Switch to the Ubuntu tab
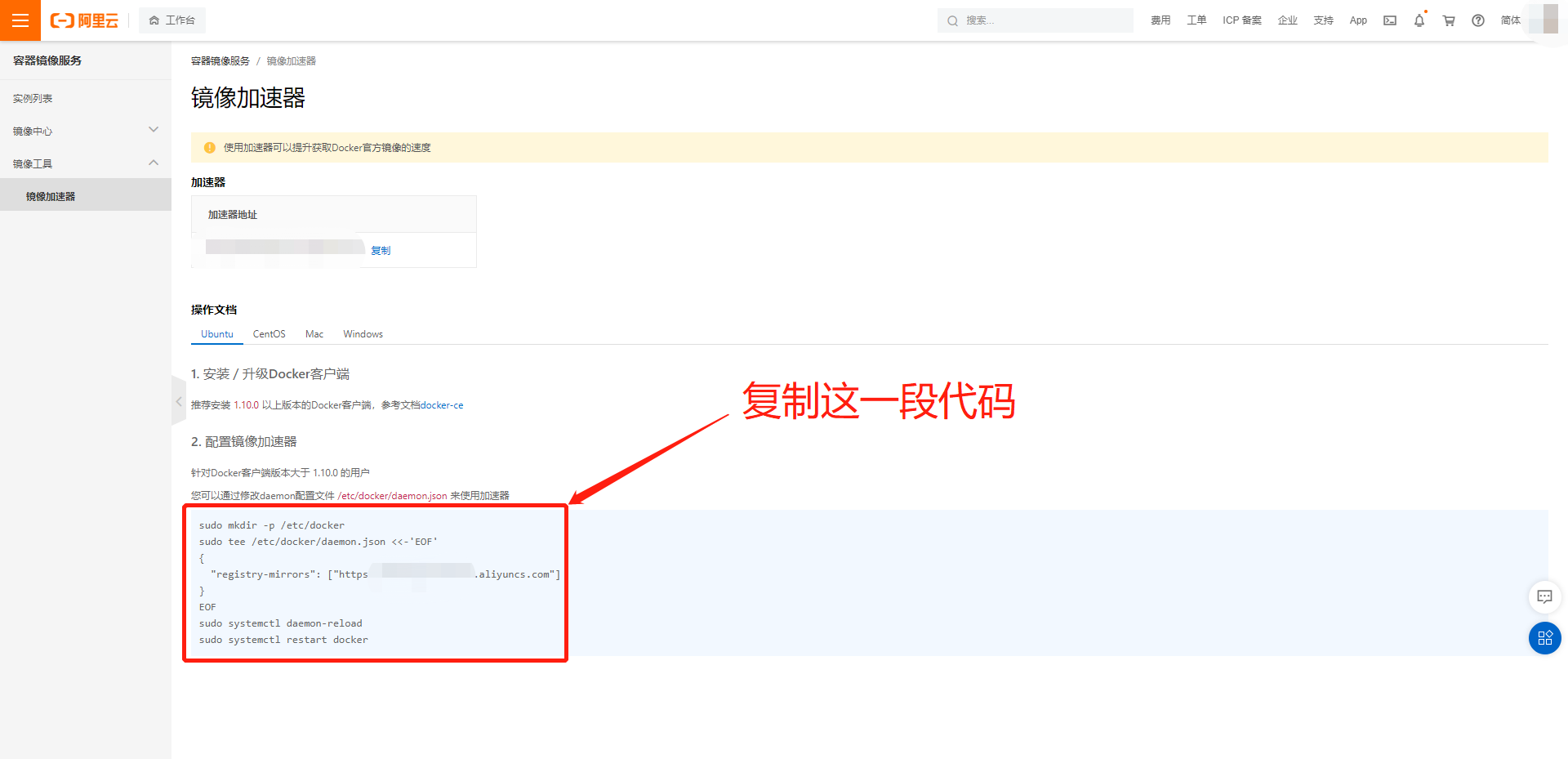This screenshot has width=1568, height=759. pos(217,334)
